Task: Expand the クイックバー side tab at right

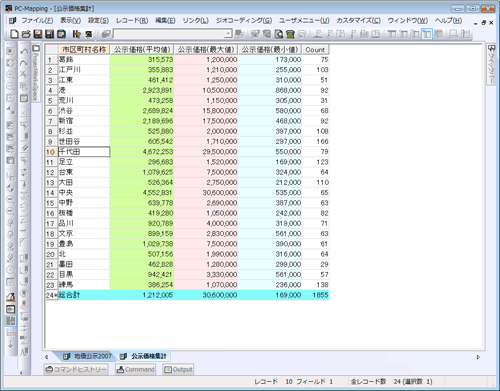Action: coord(491,64)
